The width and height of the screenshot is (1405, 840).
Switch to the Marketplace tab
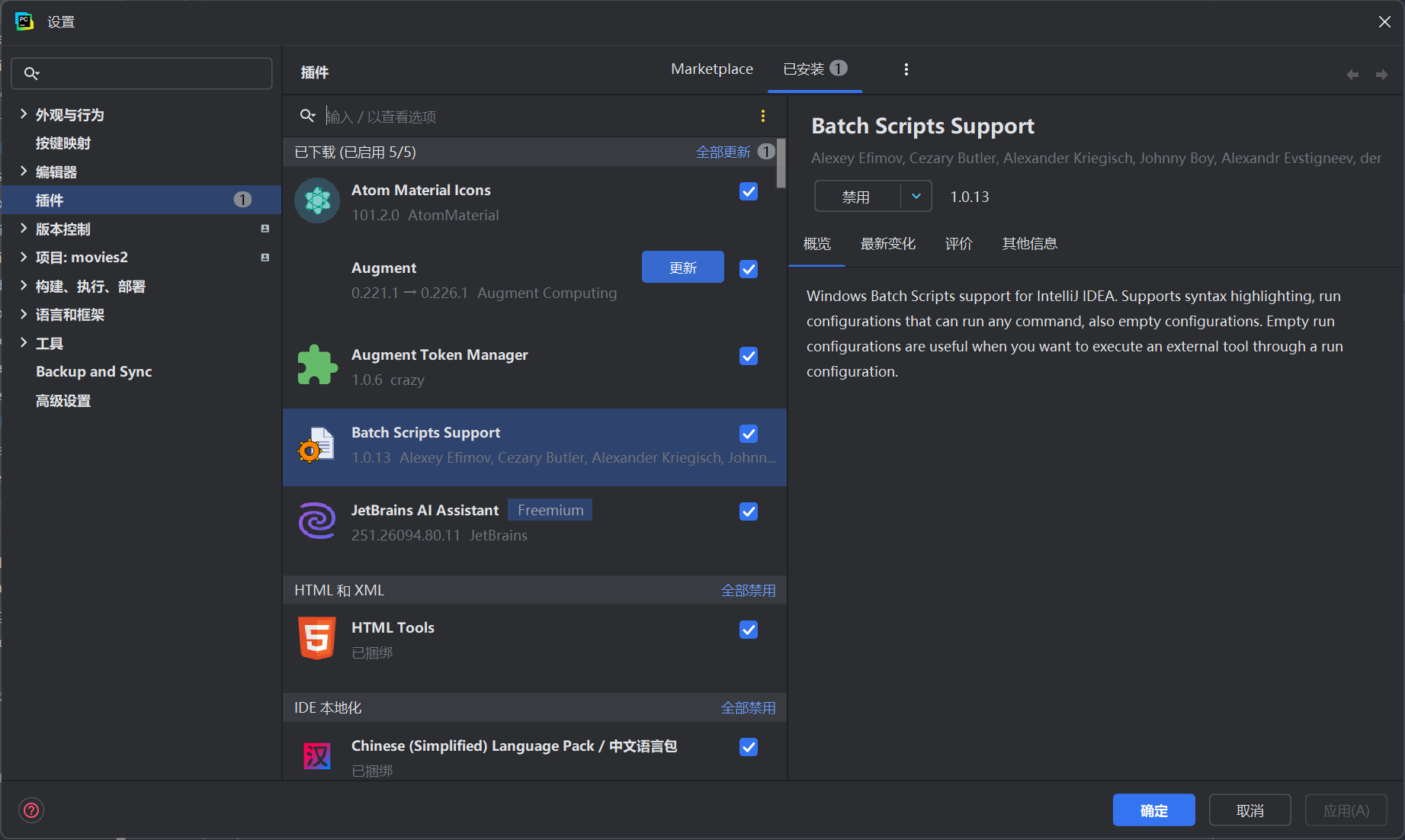click(712, 69)
